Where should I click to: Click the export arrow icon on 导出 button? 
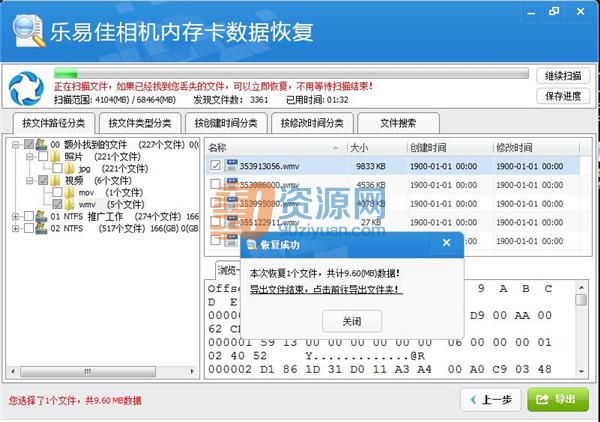click(x=542, y=400)
